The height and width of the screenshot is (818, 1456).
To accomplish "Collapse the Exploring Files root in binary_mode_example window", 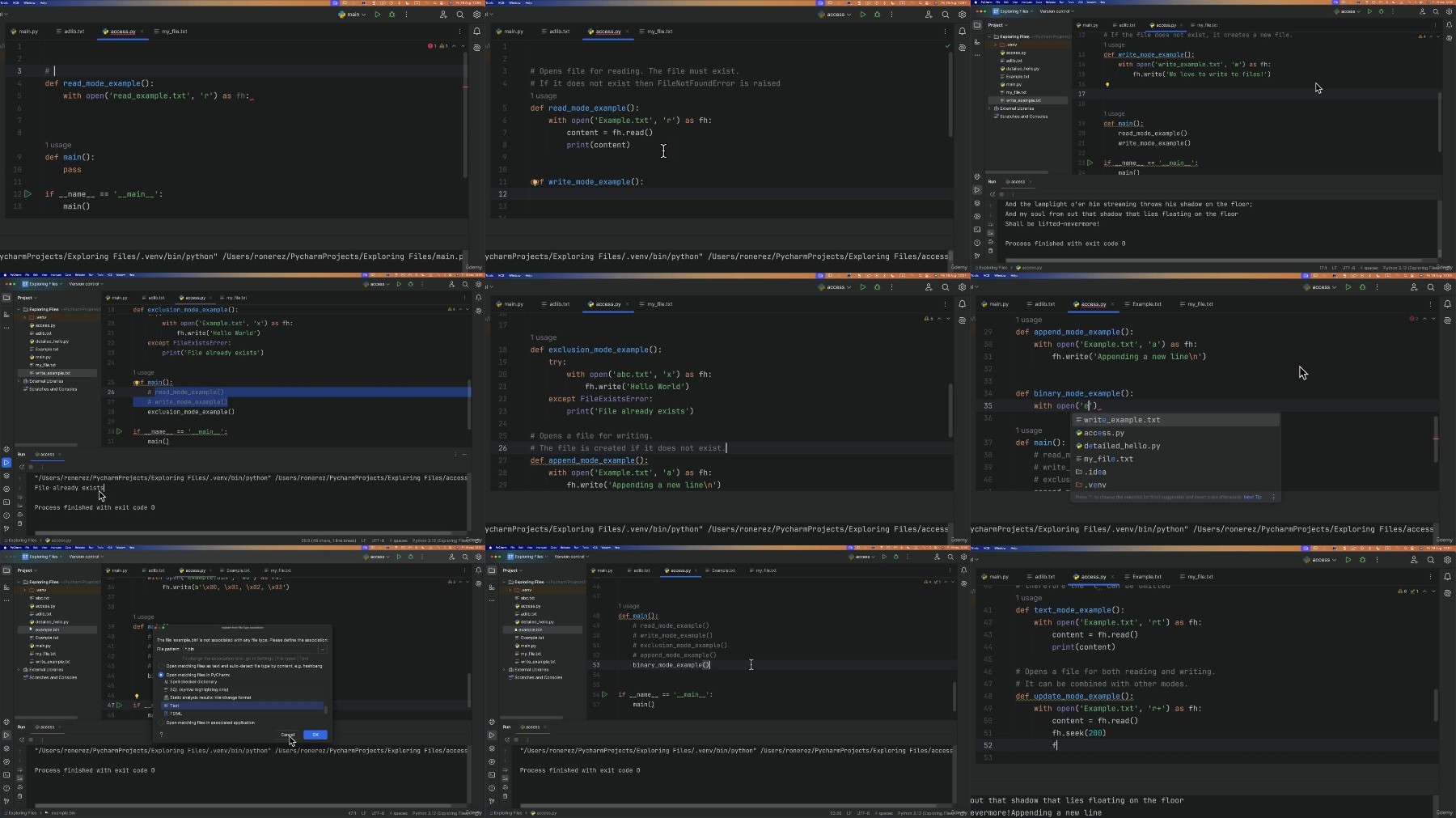I will click(504, 582).
